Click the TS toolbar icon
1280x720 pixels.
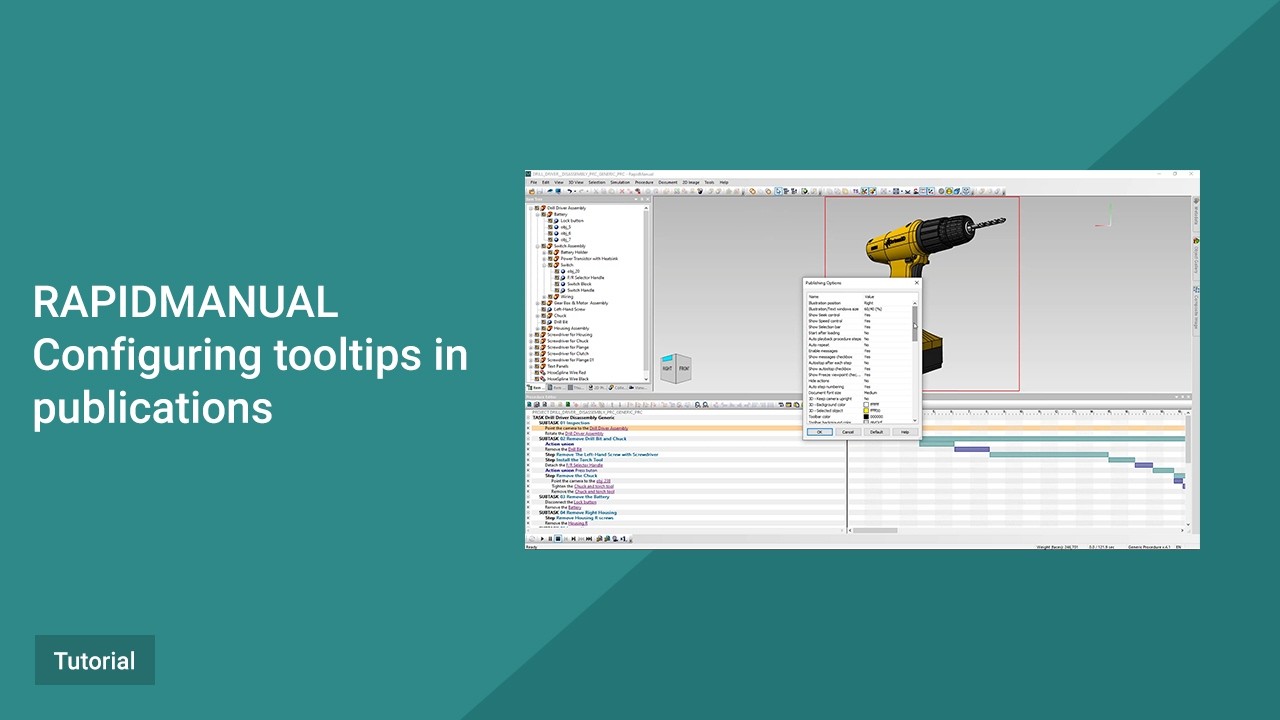856,191
